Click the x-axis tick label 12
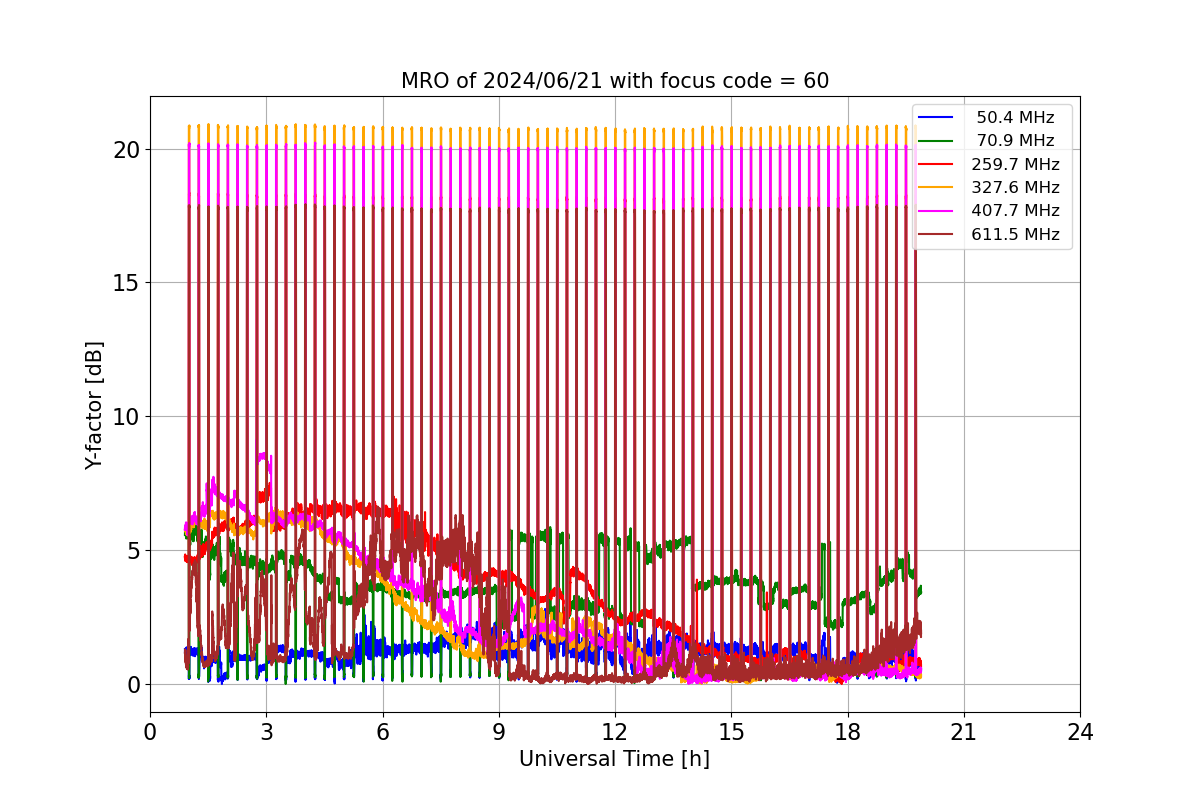Viewport: 1200px width, 800px height. pos(614,732)
